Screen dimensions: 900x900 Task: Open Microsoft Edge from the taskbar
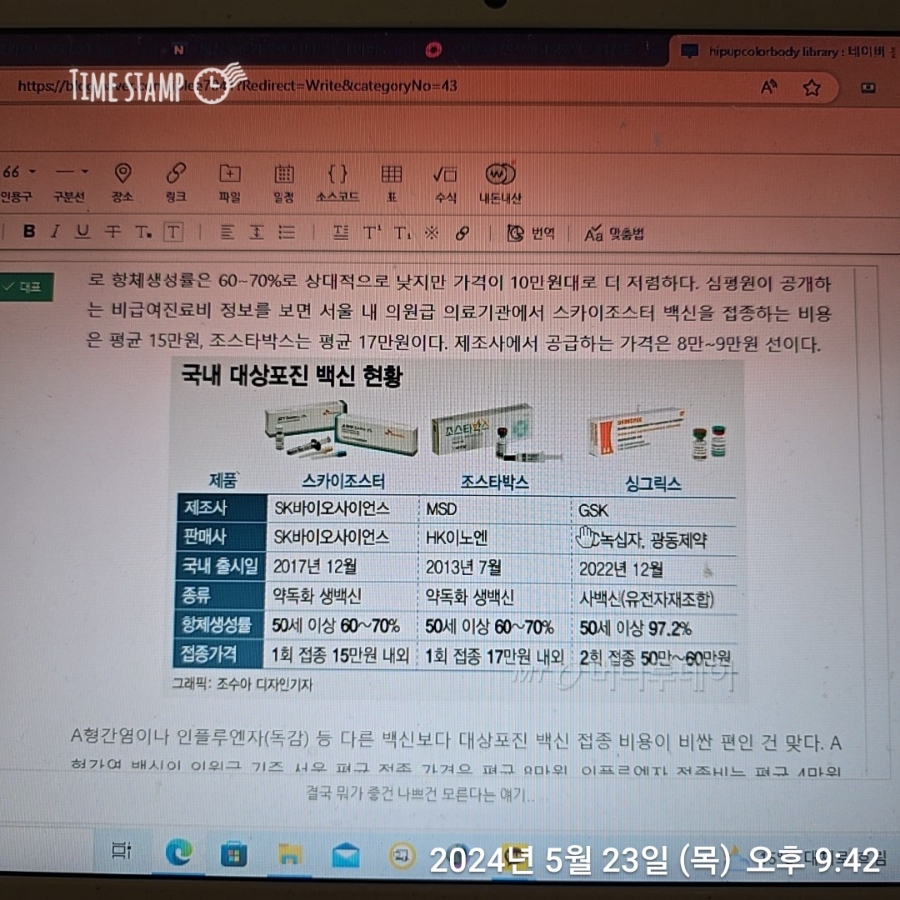pos(179,853)
